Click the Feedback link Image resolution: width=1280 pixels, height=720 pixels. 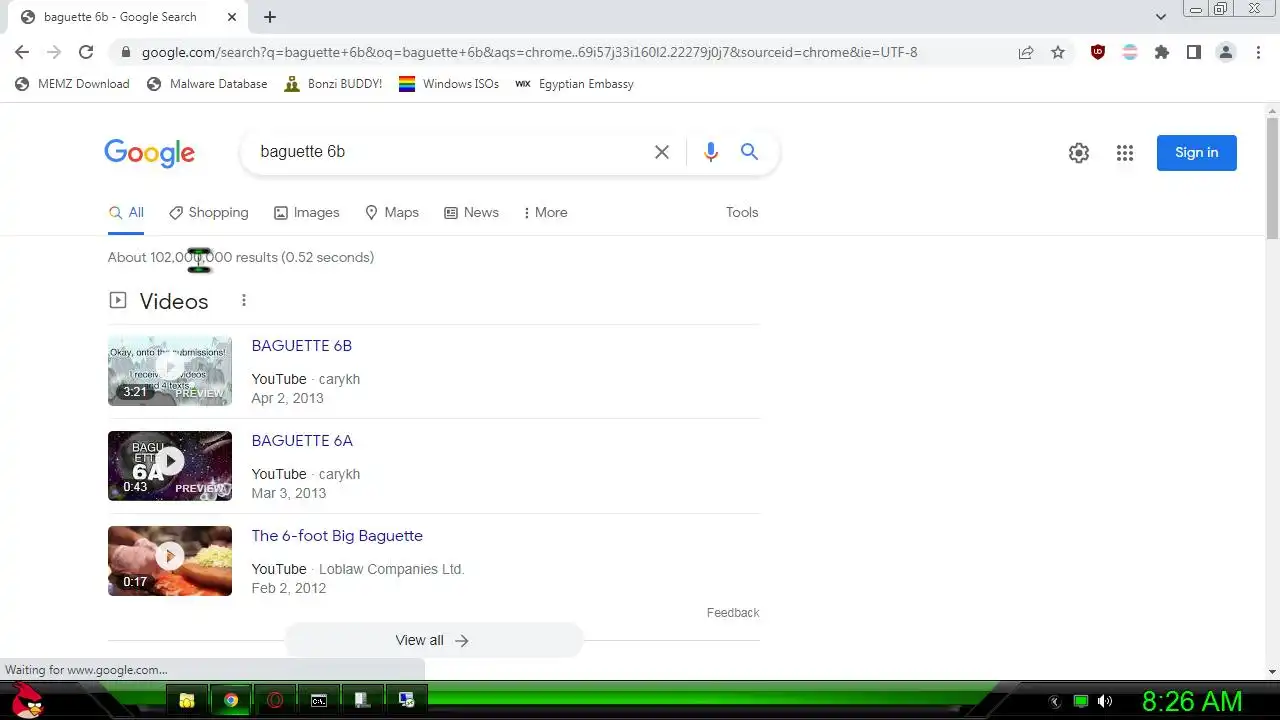tap(733, 613)
